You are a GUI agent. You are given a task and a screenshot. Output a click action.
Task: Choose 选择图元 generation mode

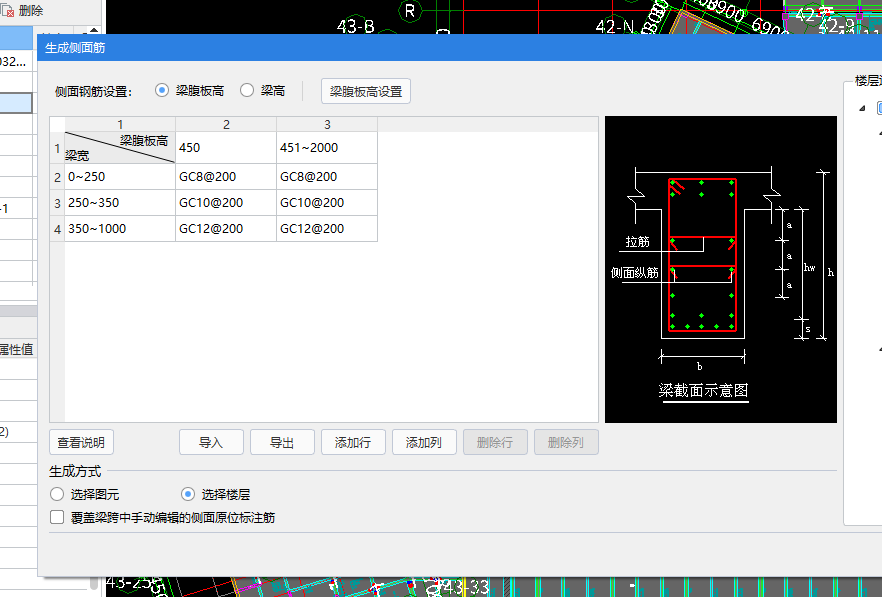[57, 494]
